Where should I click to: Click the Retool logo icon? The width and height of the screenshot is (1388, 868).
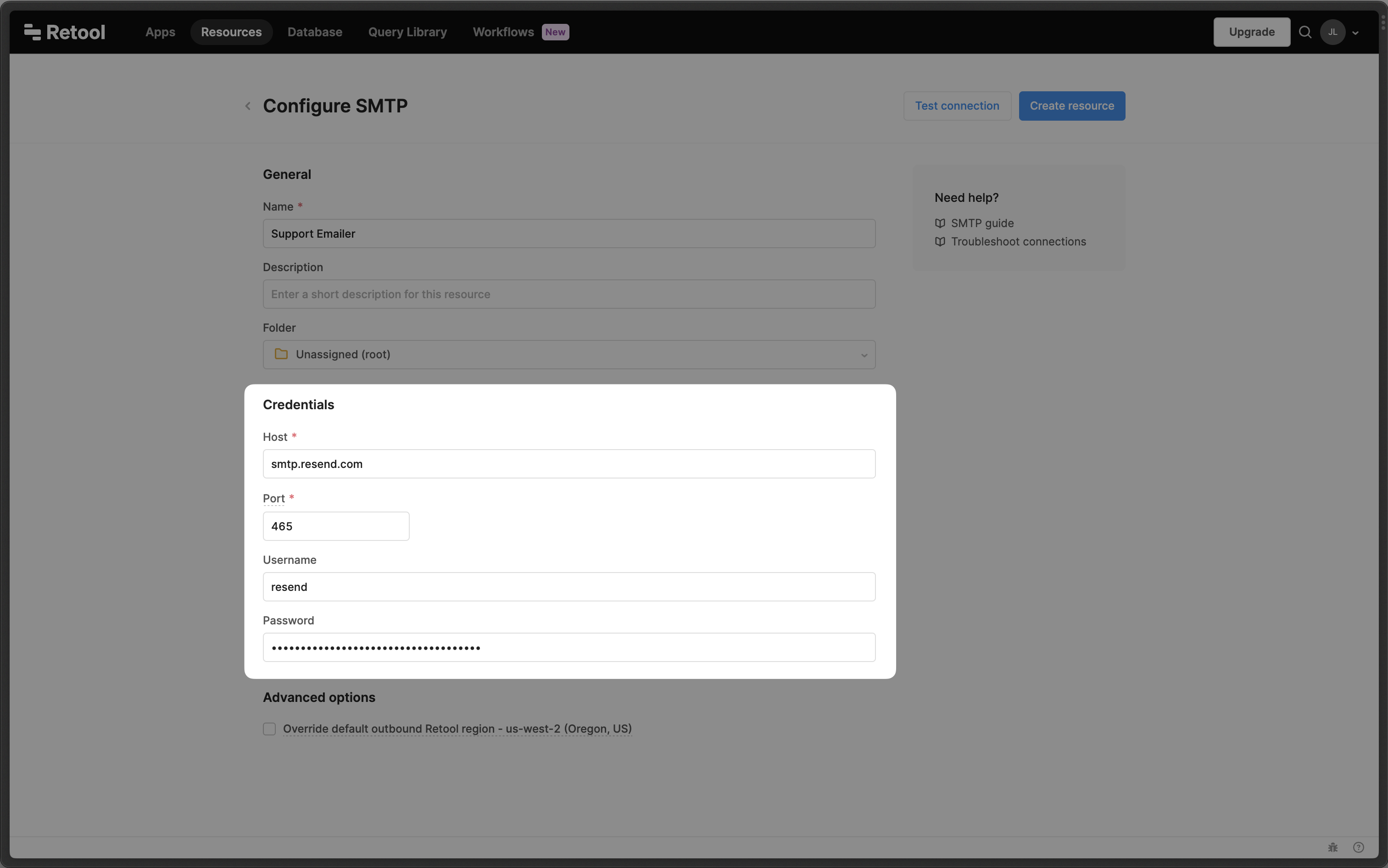(32, 32)
